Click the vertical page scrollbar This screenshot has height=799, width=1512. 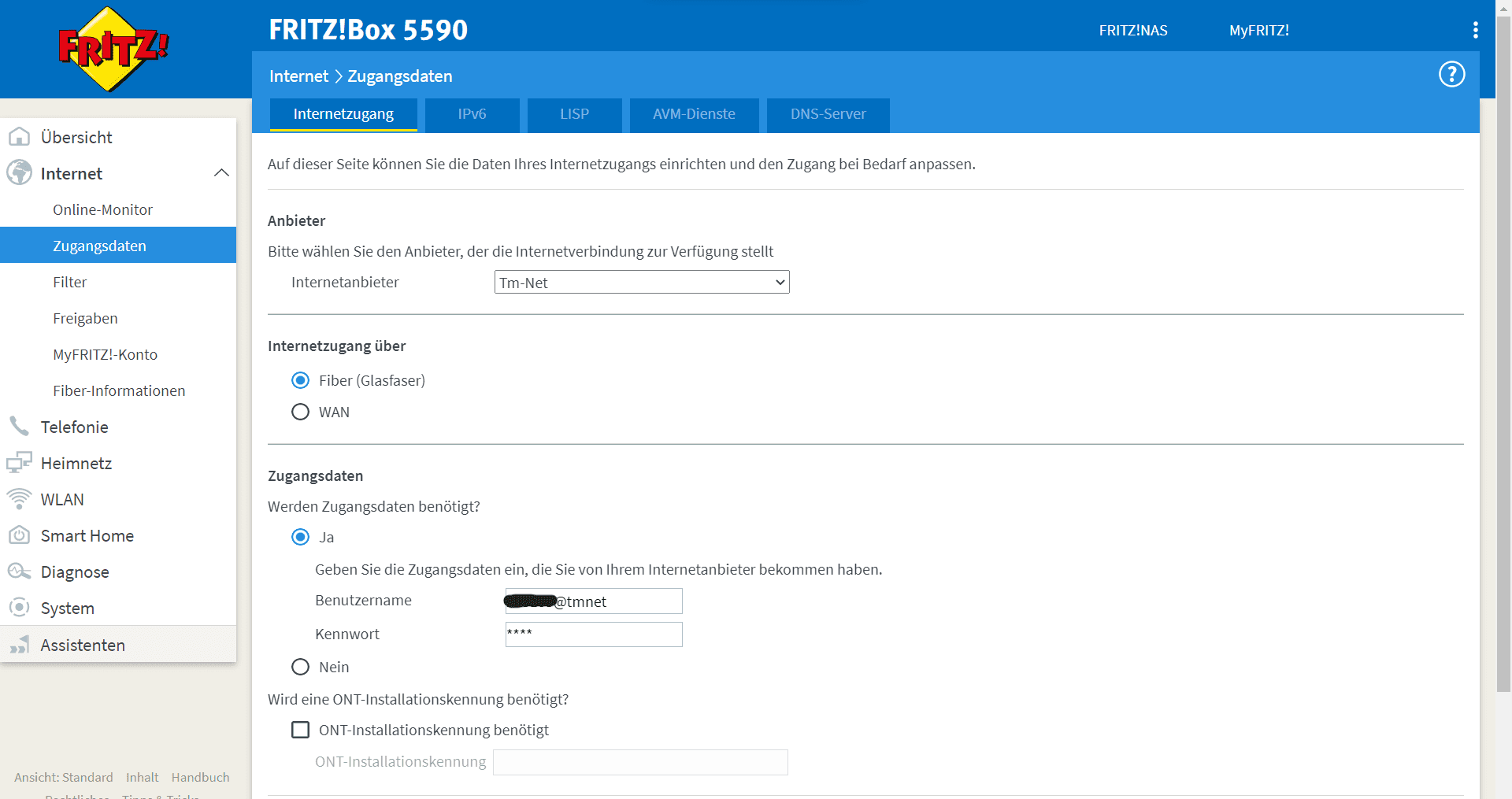tap(1503, 354)
